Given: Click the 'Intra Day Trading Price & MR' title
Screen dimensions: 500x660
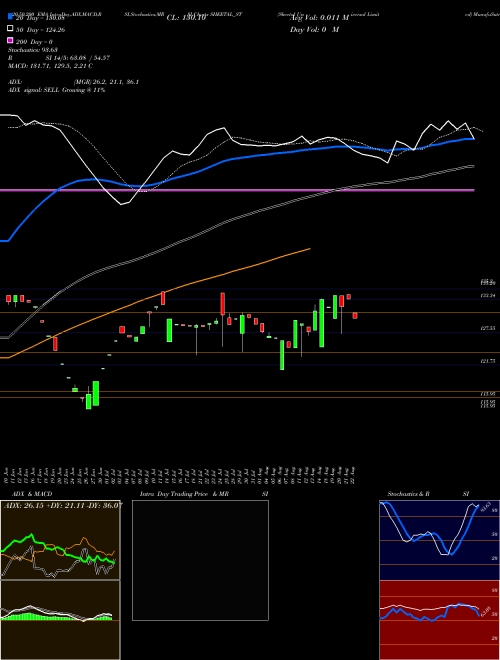Looking at the screenshot, I should tap(184, 494).
